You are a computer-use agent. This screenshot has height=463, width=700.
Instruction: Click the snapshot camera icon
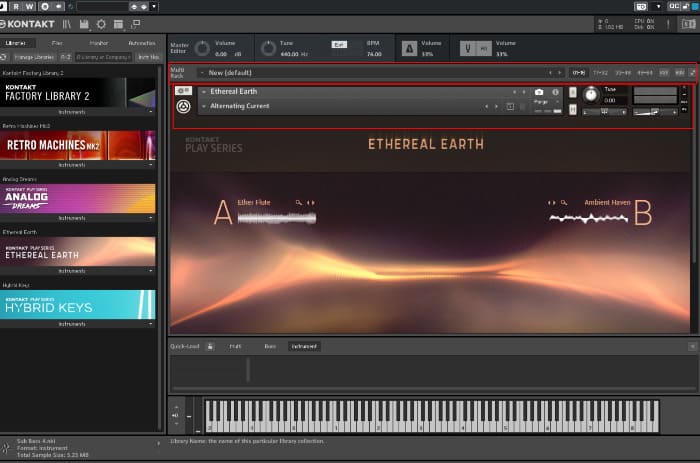tap(539, 92)
